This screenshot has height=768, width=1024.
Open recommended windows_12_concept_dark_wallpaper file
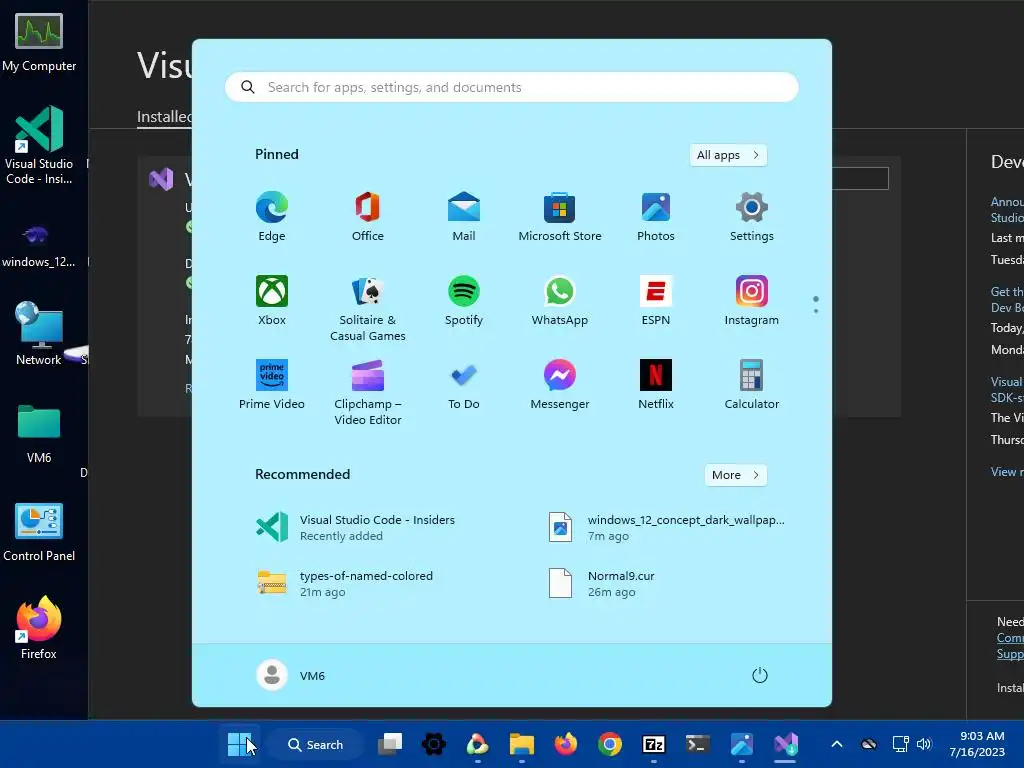(665, 527)
